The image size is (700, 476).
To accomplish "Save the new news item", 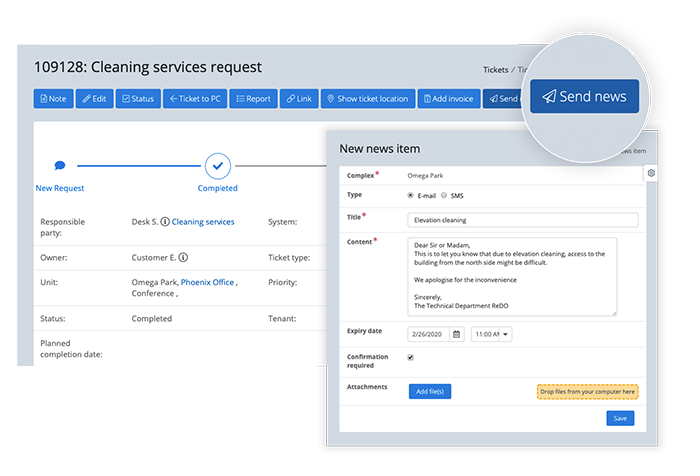I will [620, 418].
